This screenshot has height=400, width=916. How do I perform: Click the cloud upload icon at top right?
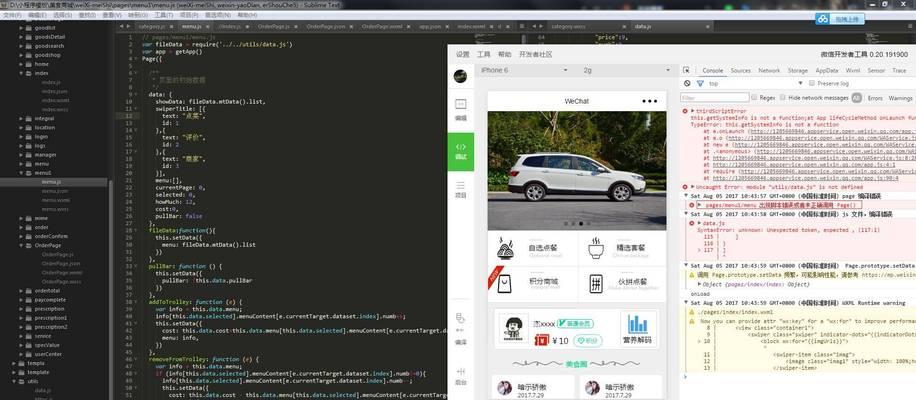tap(823, 19)
